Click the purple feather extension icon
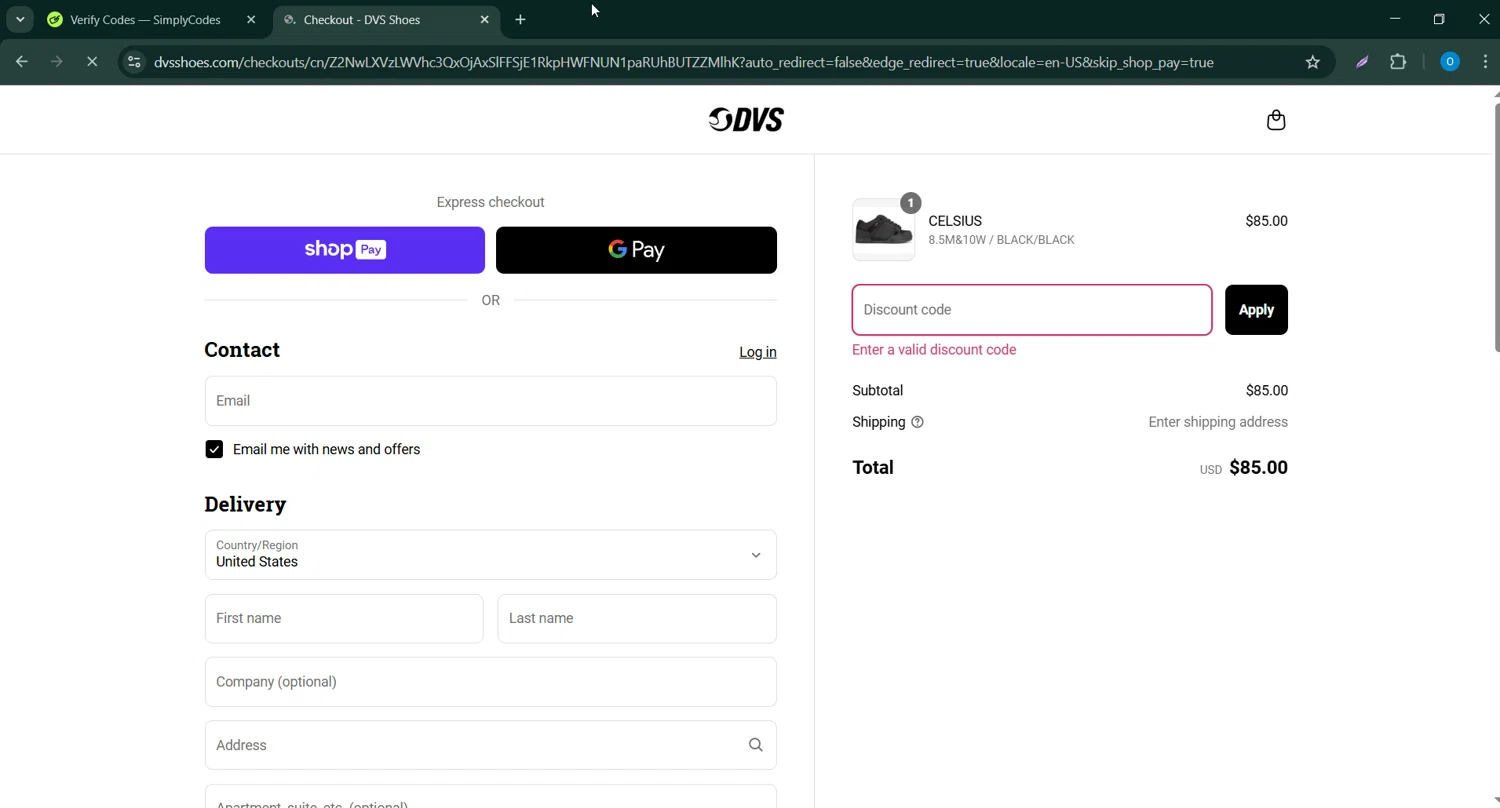The image size is (1500, 808). coord(1362,62)
